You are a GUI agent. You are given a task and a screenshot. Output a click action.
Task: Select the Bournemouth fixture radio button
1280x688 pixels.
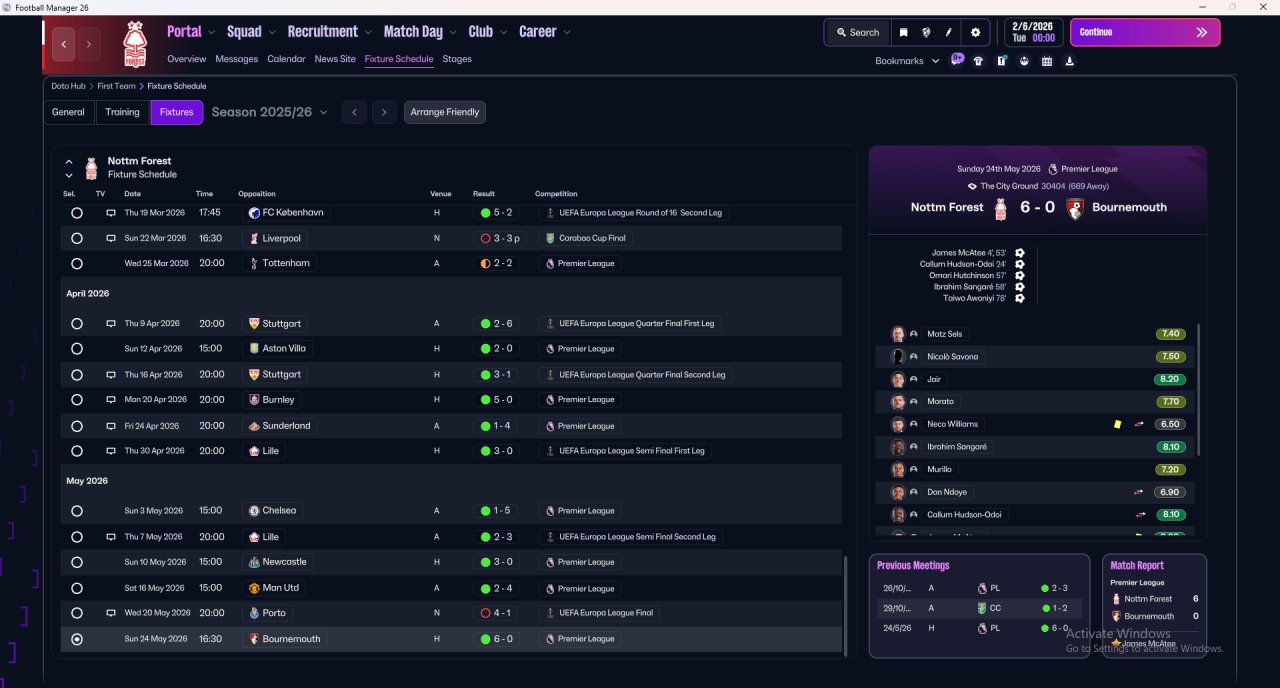click(x=77, y=639)
